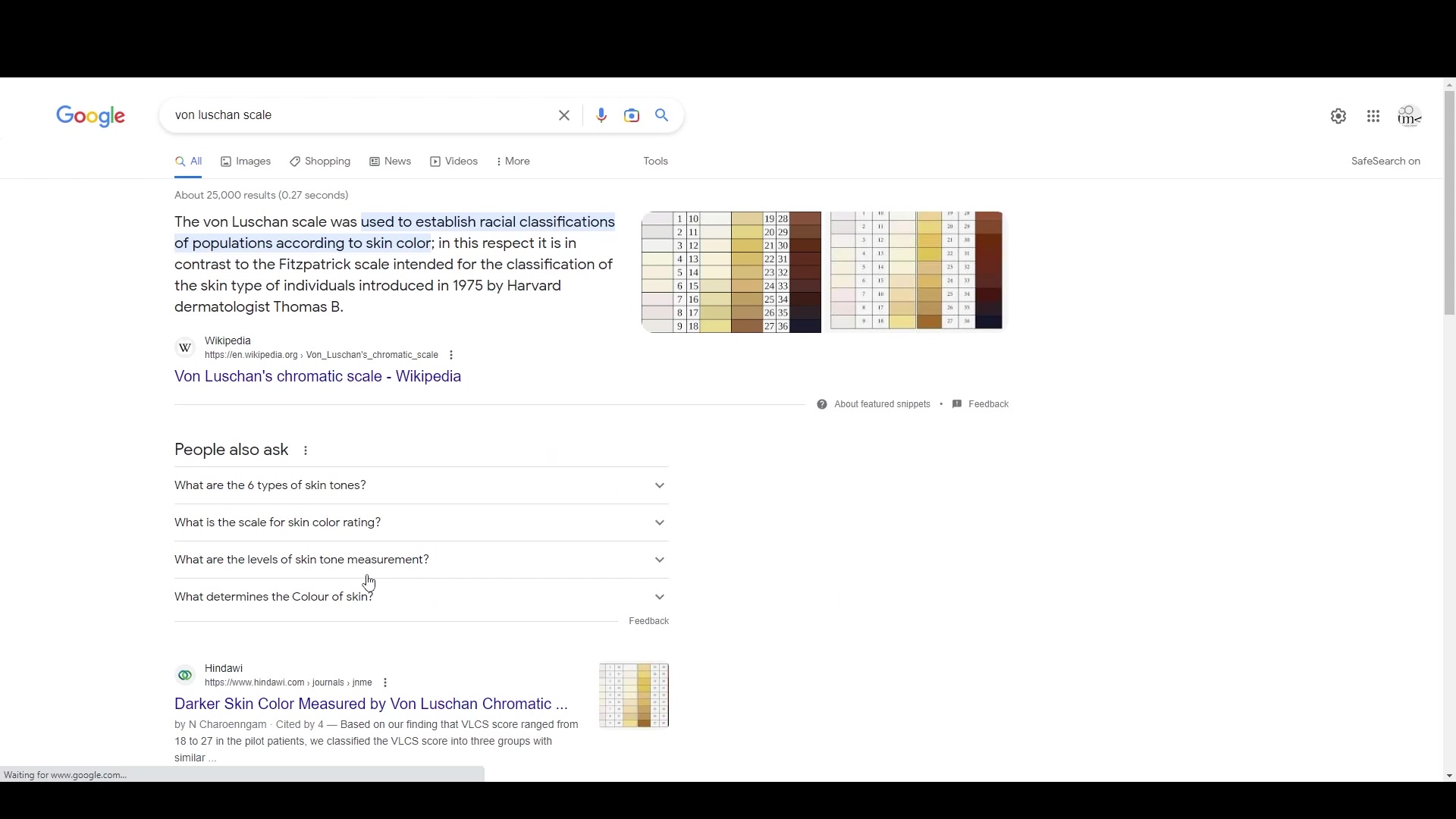The width and height of the screenshot is (1456, 819).
Task: Click the About featured snippets help icon
Action: point(822,404)
